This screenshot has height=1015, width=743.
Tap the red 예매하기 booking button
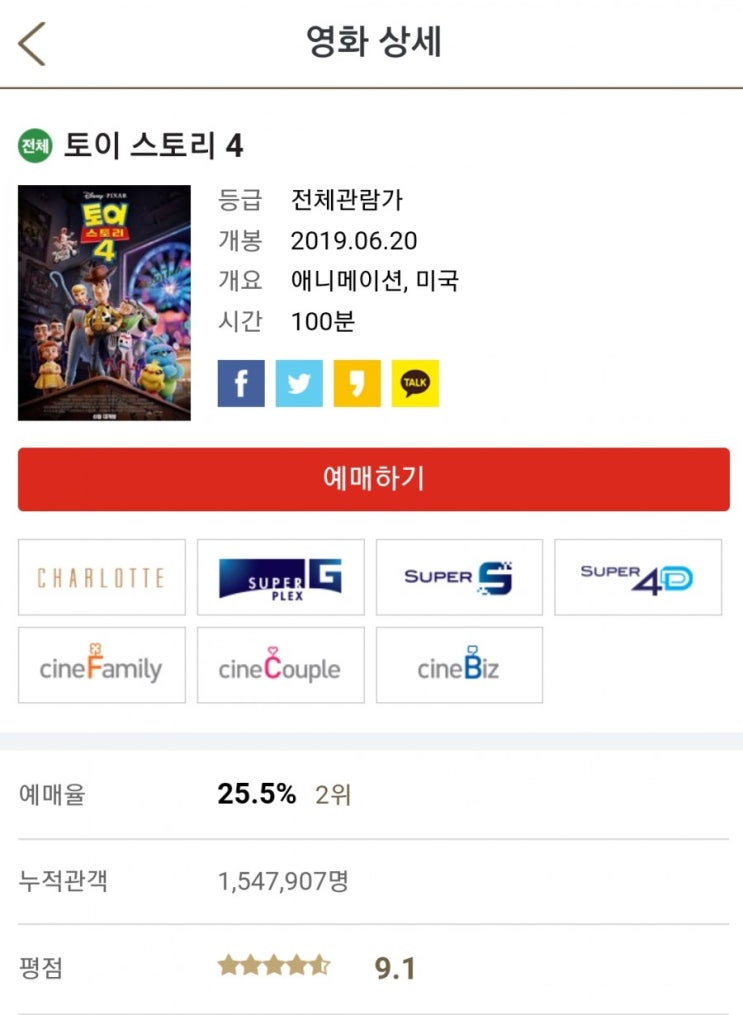373,479
